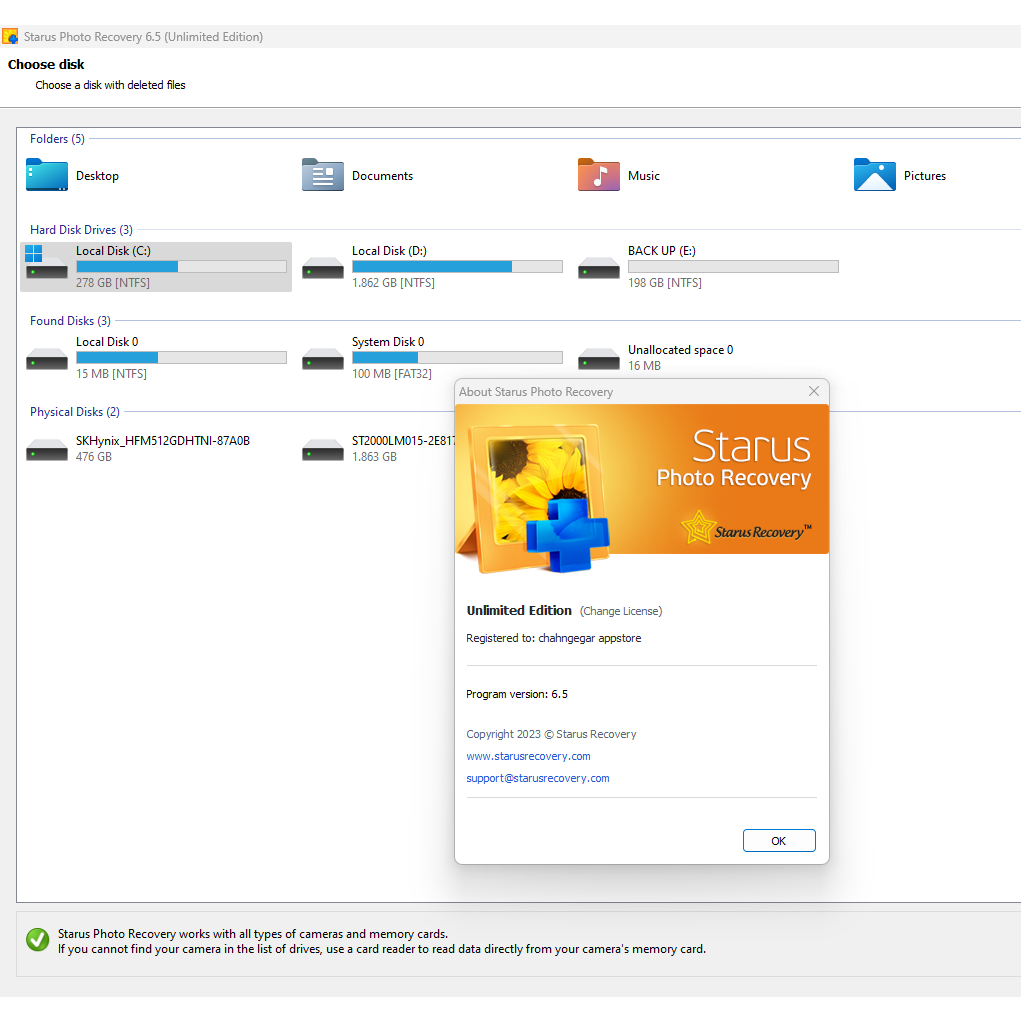The height and width of the screenshot is (1021, 1021).
Task: Select the Desktop folder icon
Action: [47, 175]
